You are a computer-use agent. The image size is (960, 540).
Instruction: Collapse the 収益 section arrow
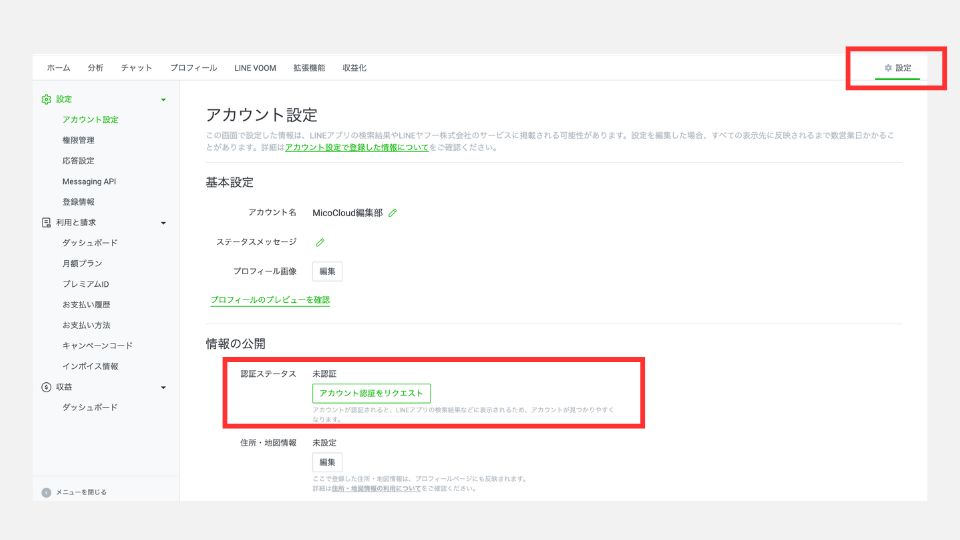coord(163,388)
